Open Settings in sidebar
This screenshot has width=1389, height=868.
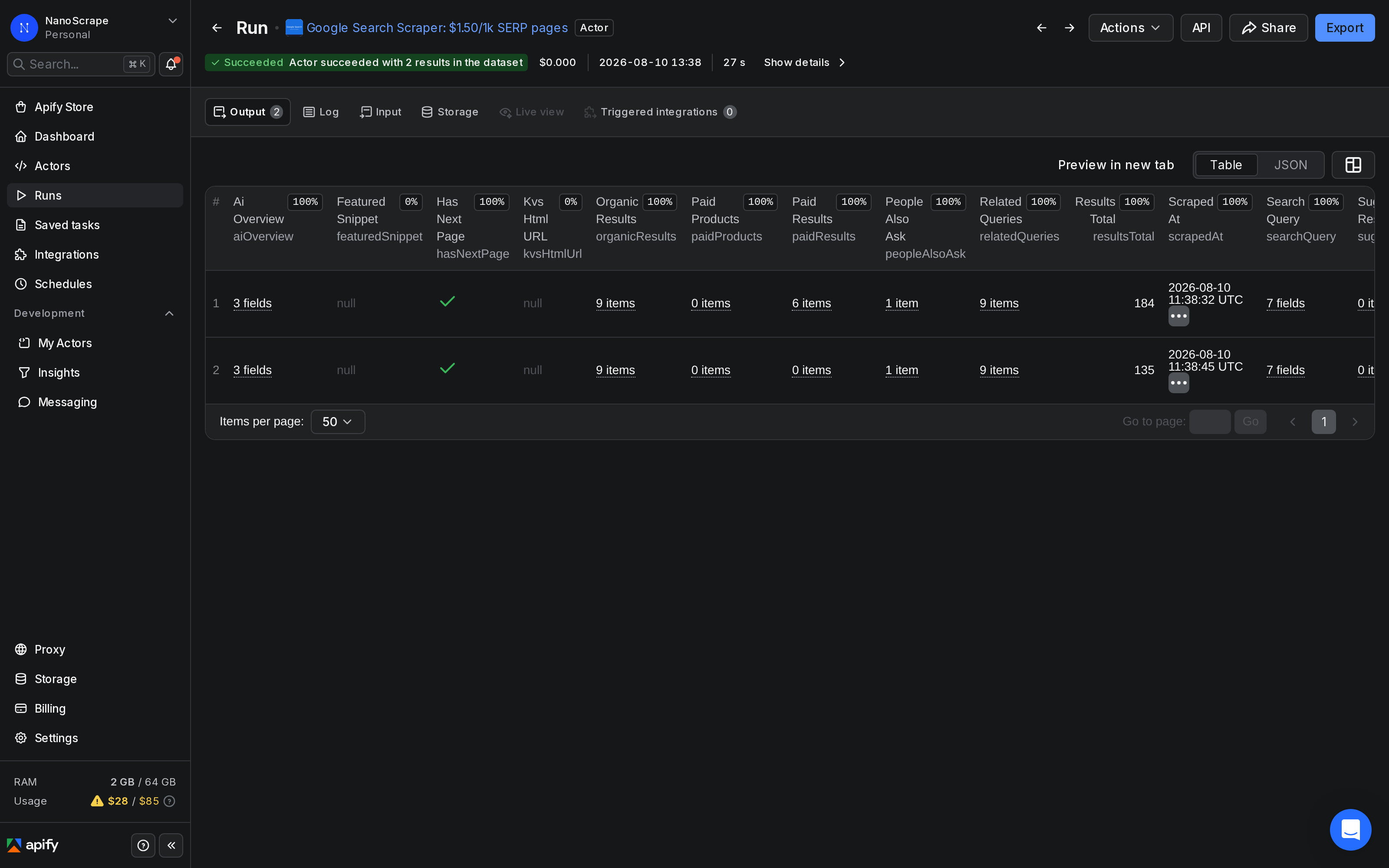(95, 738)
